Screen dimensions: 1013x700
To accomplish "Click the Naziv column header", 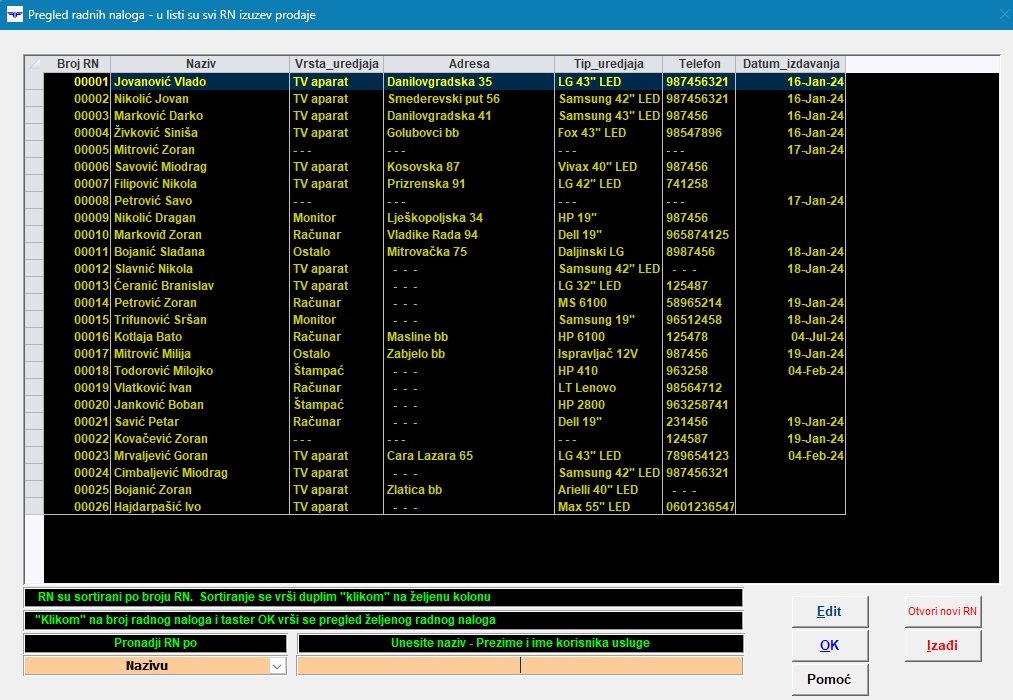I will click(200, 64).
